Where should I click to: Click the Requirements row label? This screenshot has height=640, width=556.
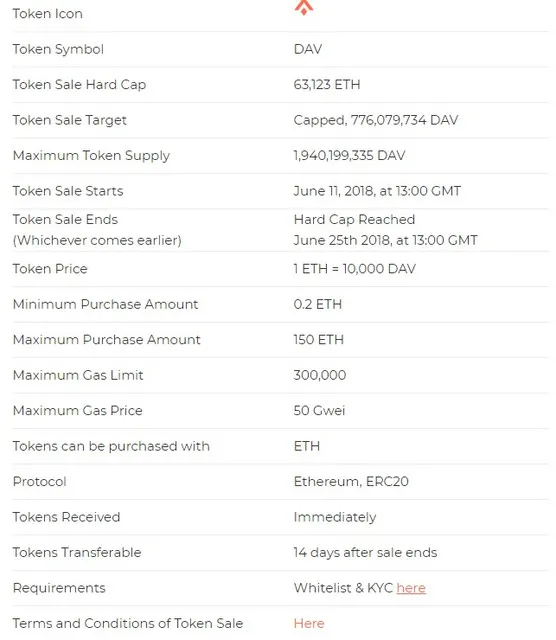tap(59, 588)
